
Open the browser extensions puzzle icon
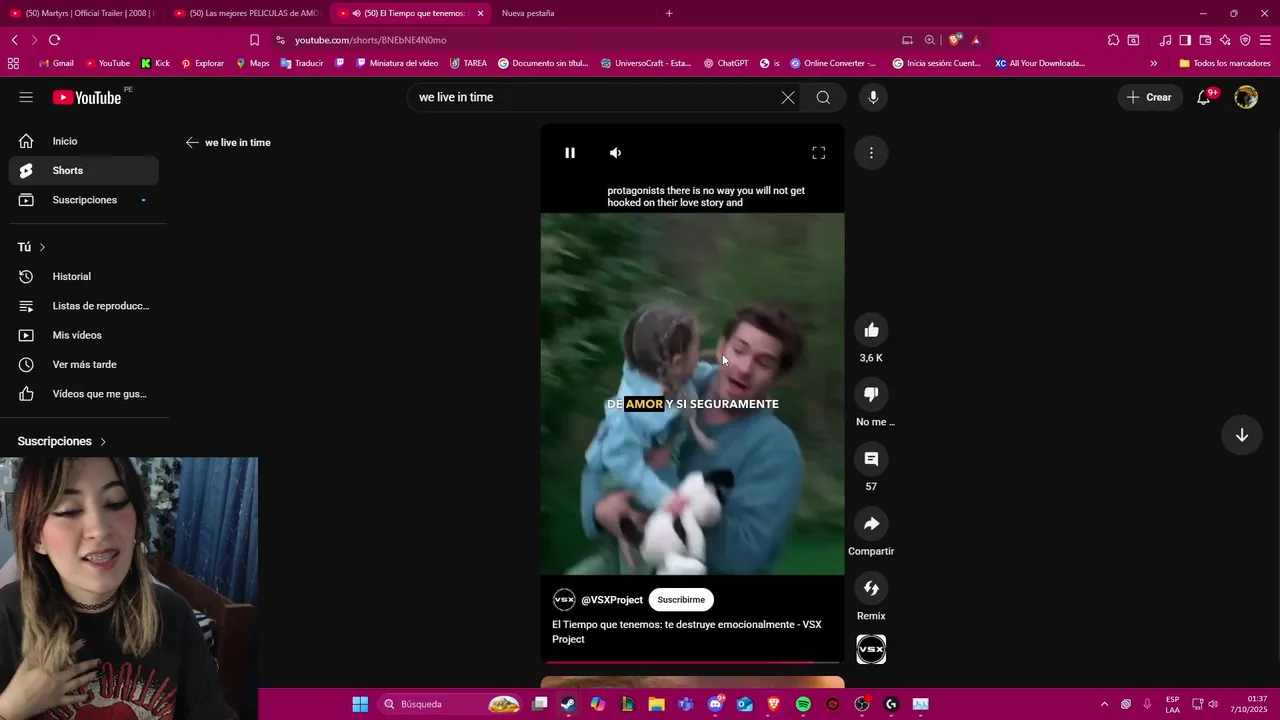[x=1113, y=40]
